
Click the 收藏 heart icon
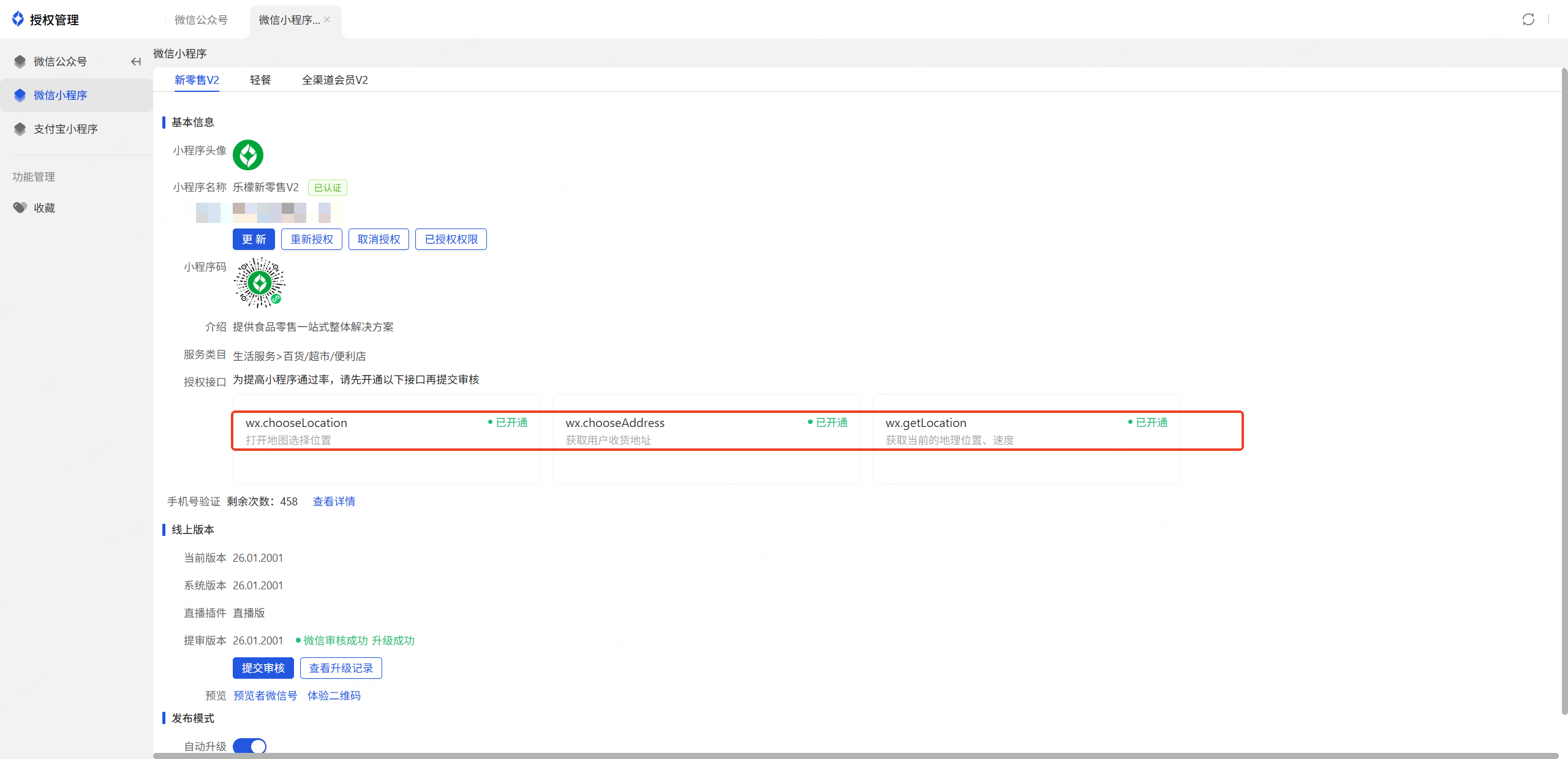tap(20, 208)
